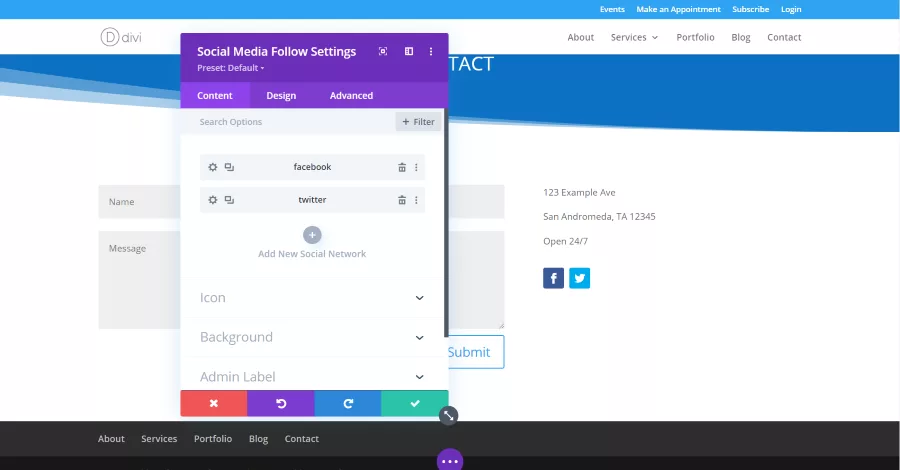The width and height of the screenshot is (900, 470).
Task: Open Contact link in footer
Action: click(301, 438)
